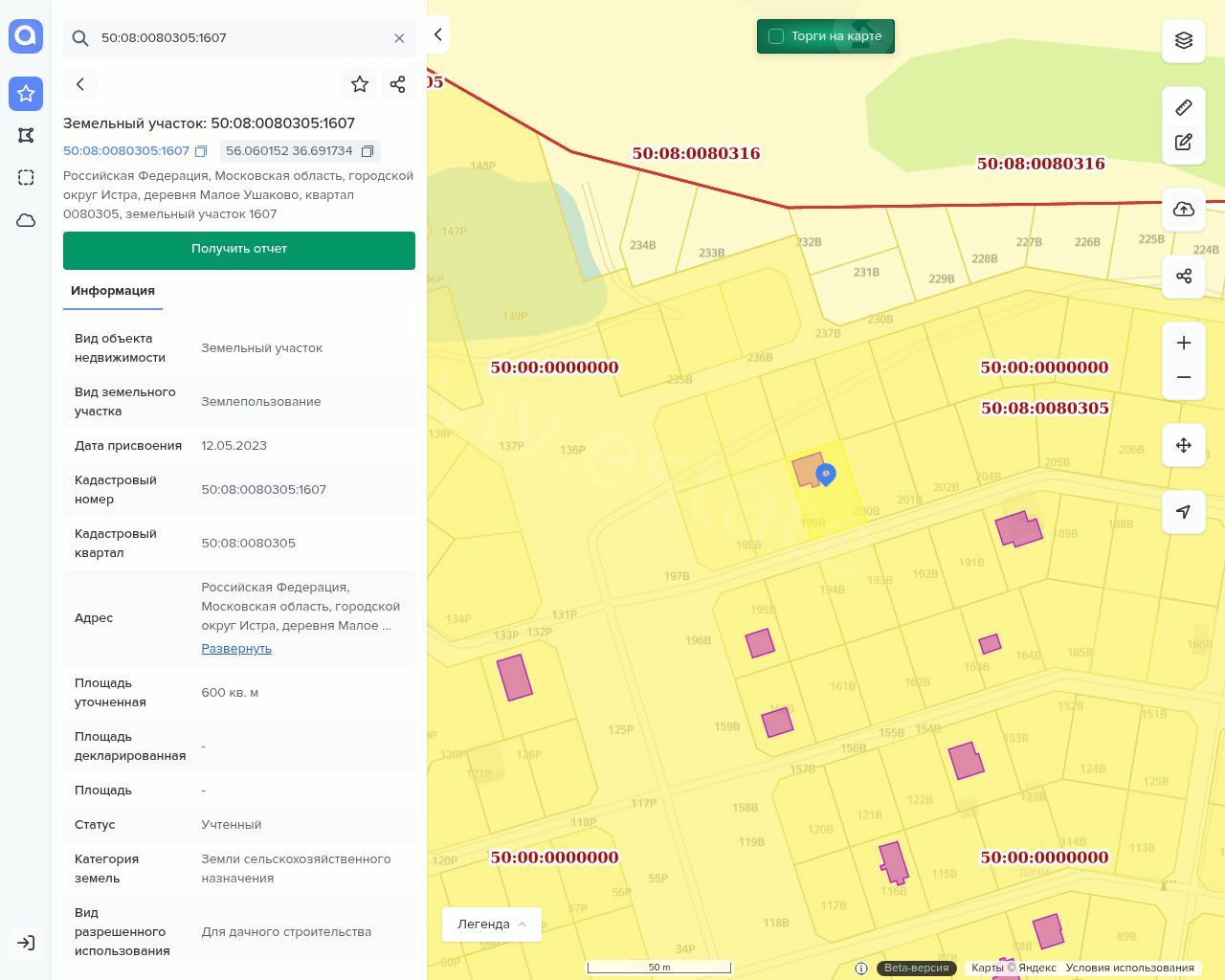Collapse the left information sidebar
This screenshot has height=980, width=1225.
[x=438, y=35]
